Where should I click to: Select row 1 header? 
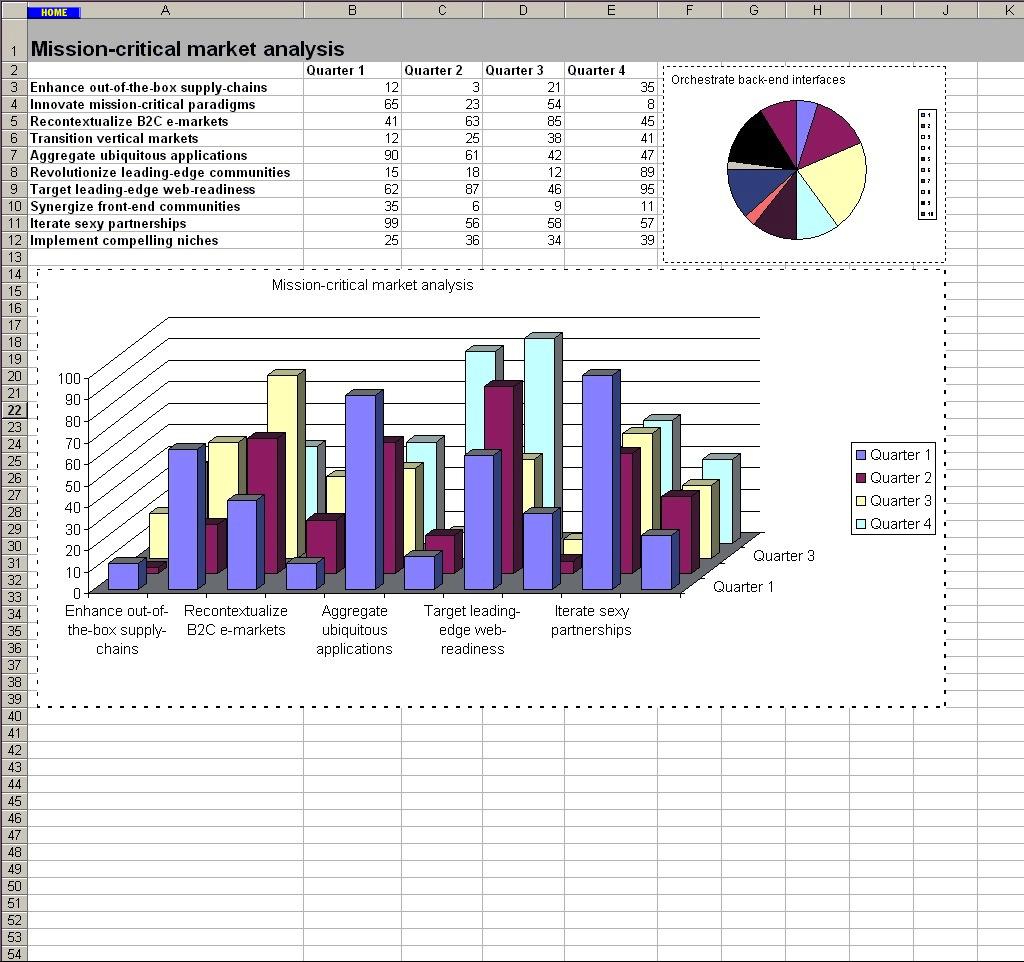click(x=14, y=40)
